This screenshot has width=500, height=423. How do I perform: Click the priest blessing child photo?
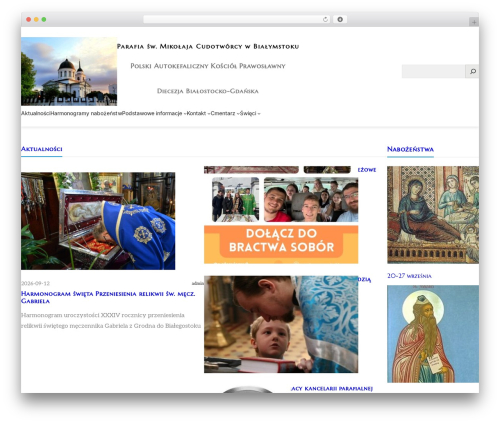[281, 324]
